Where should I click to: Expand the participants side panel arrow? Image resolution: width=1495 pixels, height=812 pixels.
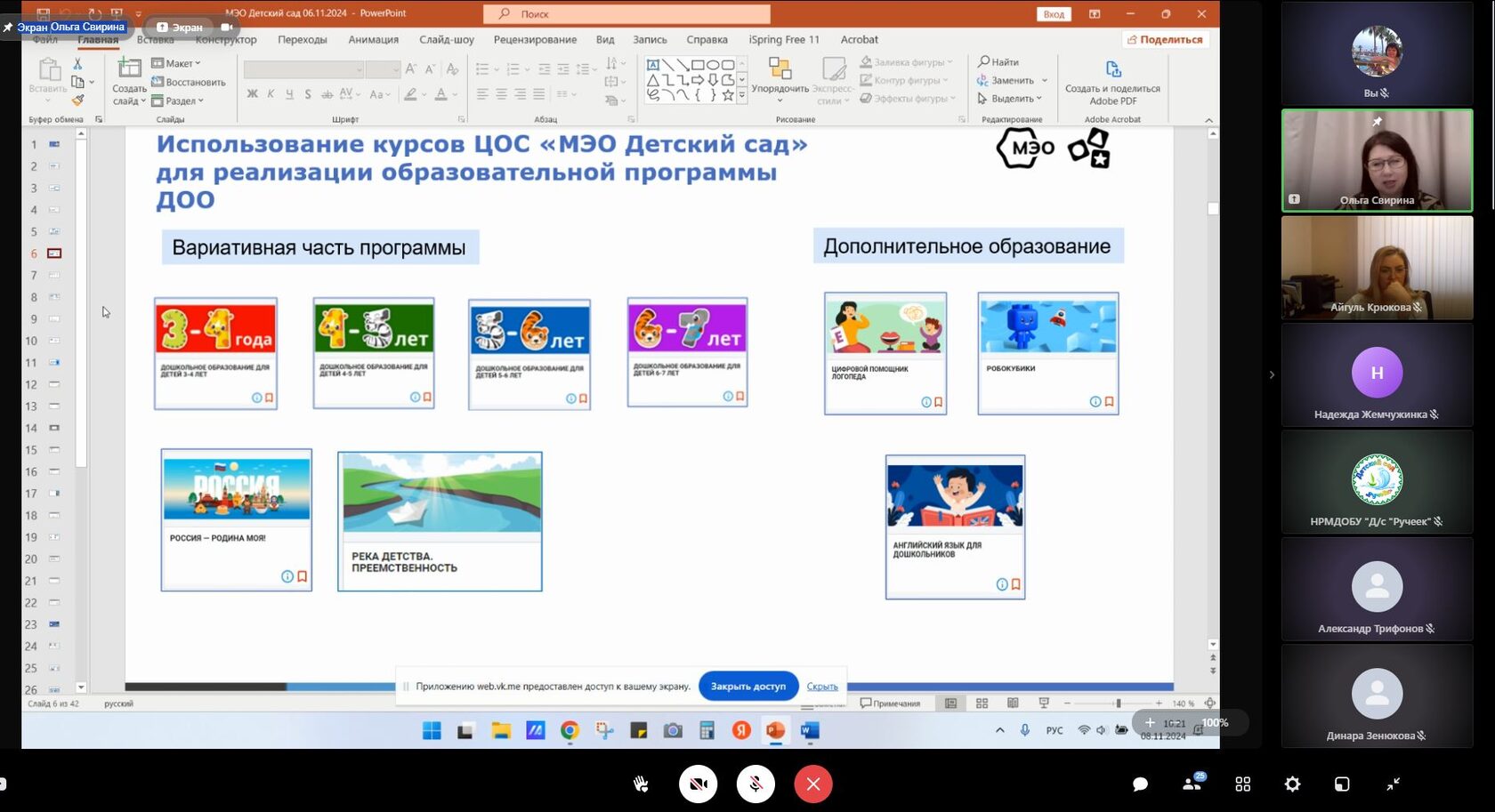click(1272, 374)
